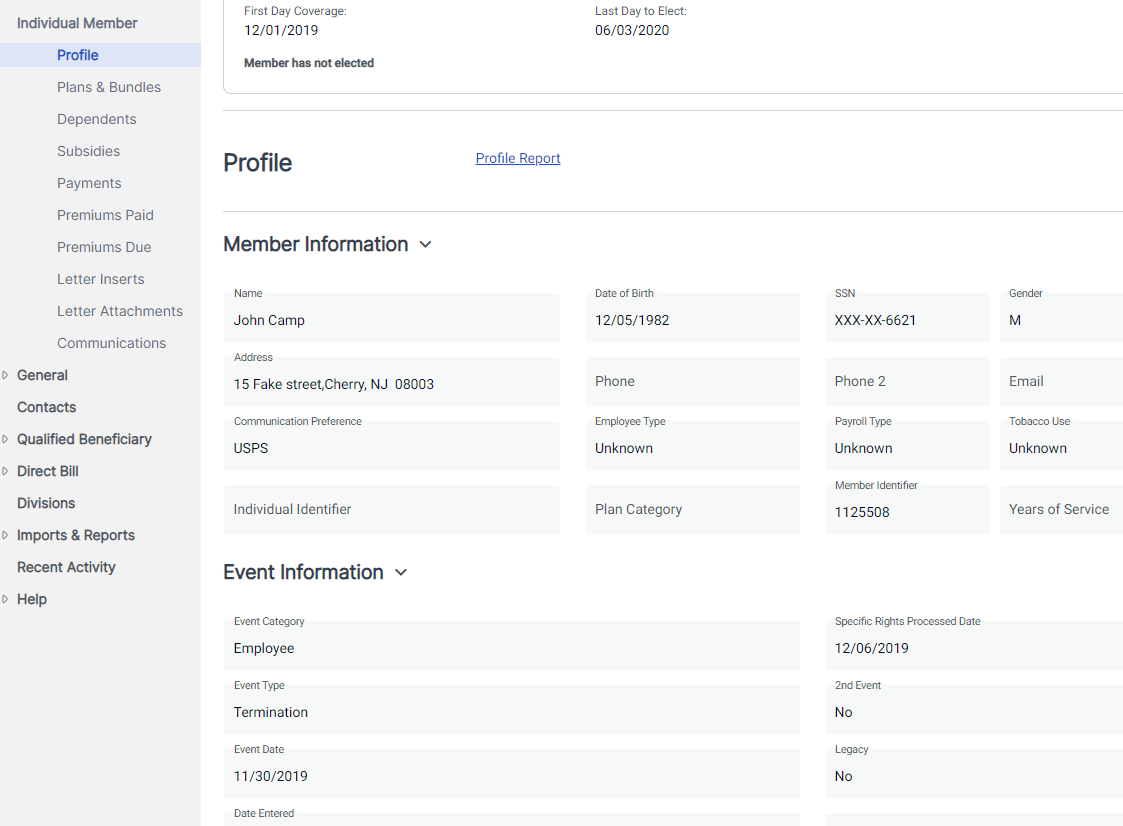Click the Imports & Reports label

coord(76,535)
